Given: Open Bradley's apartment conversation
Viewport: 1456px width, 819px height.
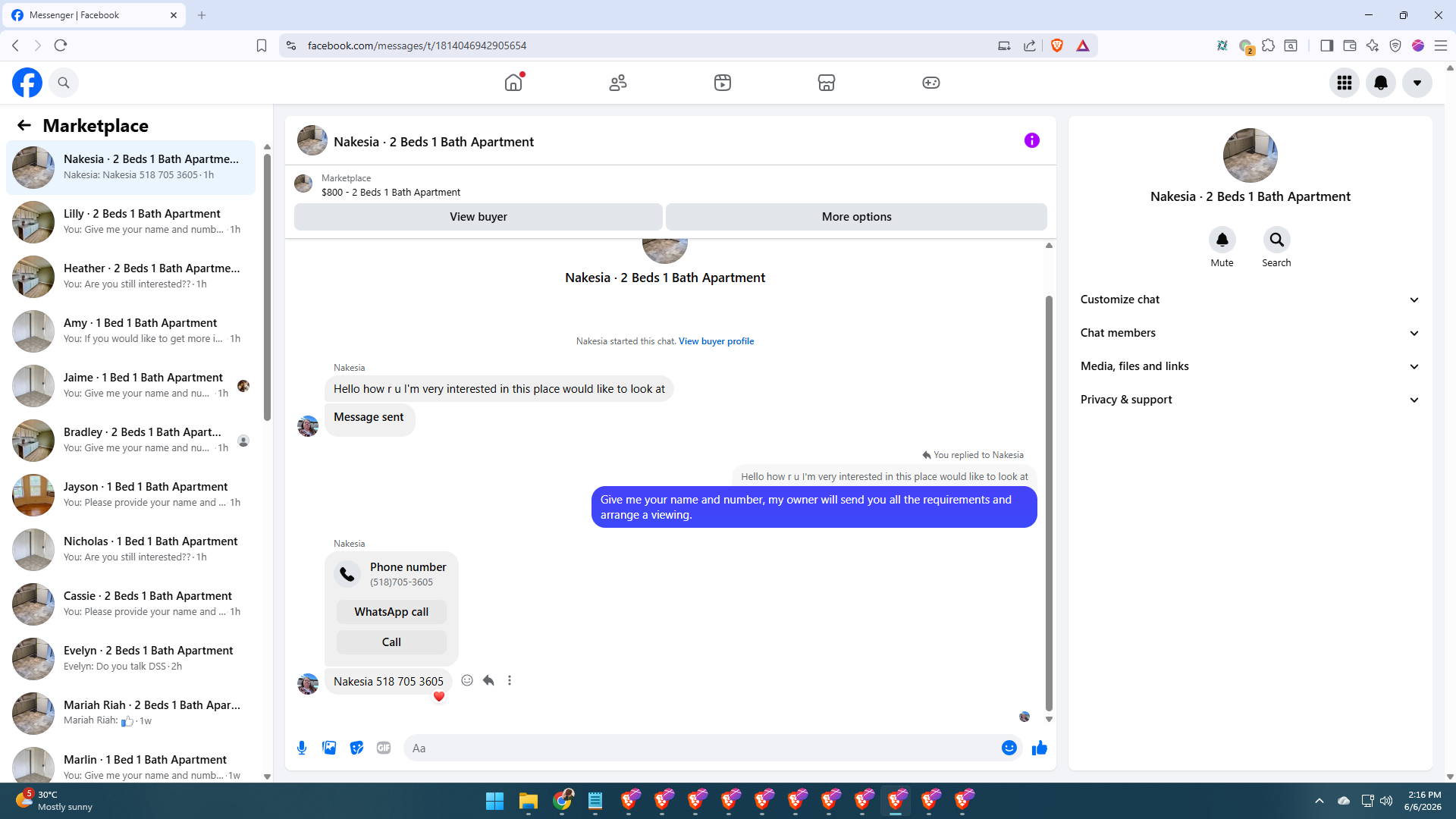Looking at the screenshot, I should [130, 441].
